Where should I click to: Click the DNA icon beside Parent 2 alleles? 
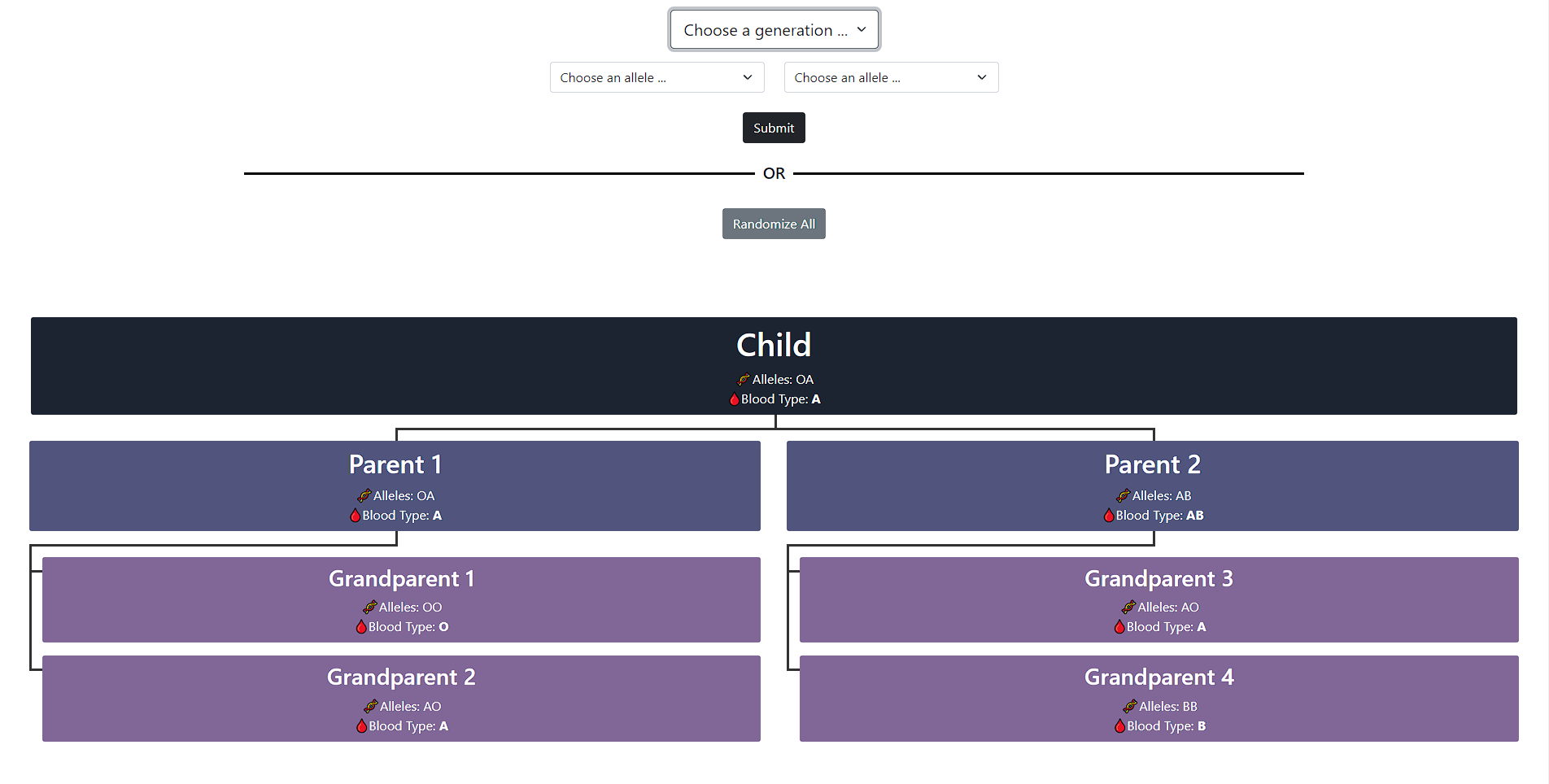click(1123, 496)
